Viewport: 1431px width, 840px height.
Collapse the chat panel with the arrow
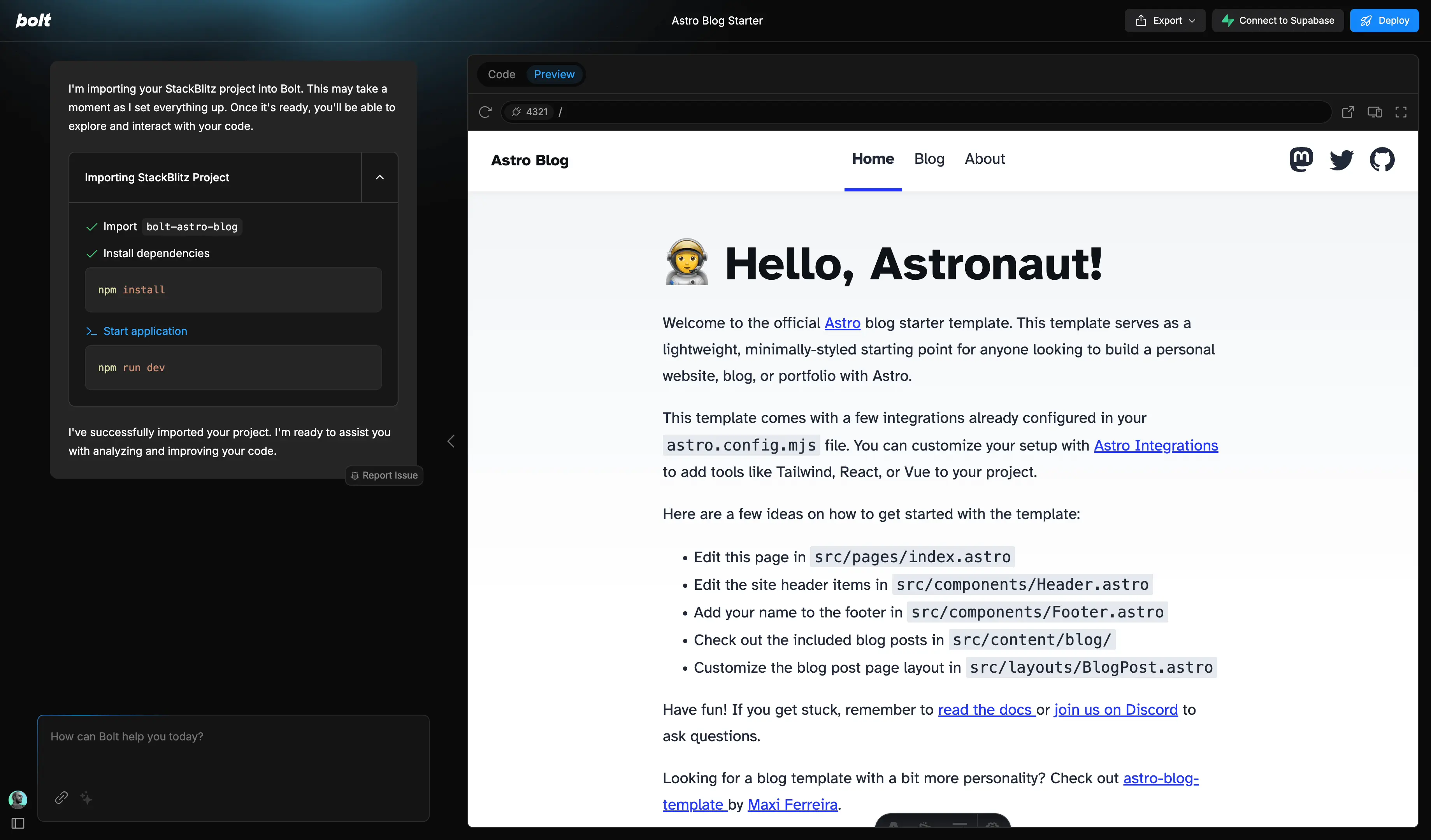451,441
